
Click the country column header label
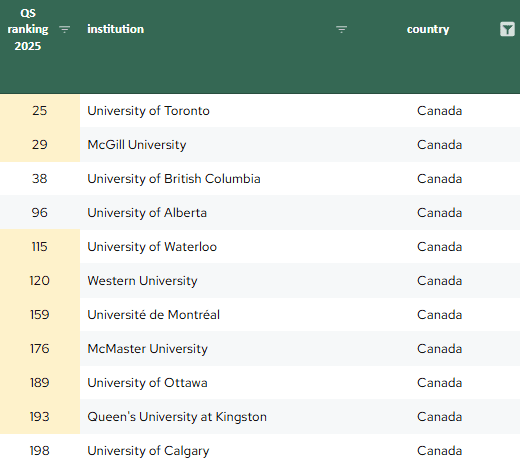pyautogui.click(x=428, y=29)
